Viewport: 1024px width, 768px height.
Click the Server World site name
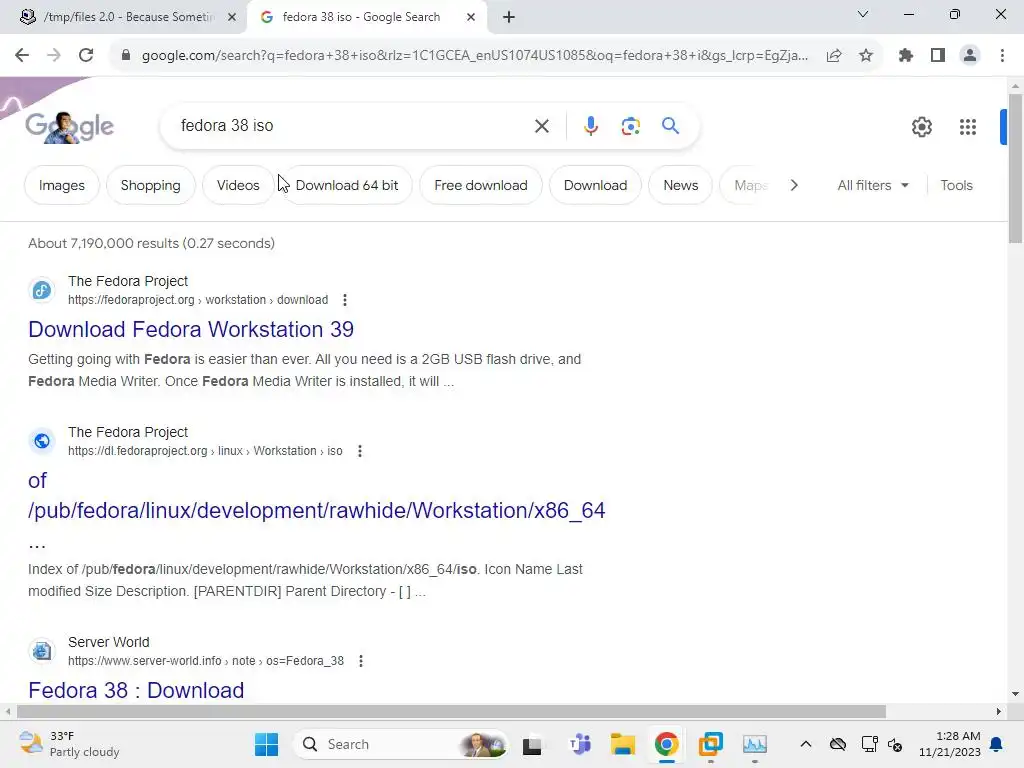108,642
